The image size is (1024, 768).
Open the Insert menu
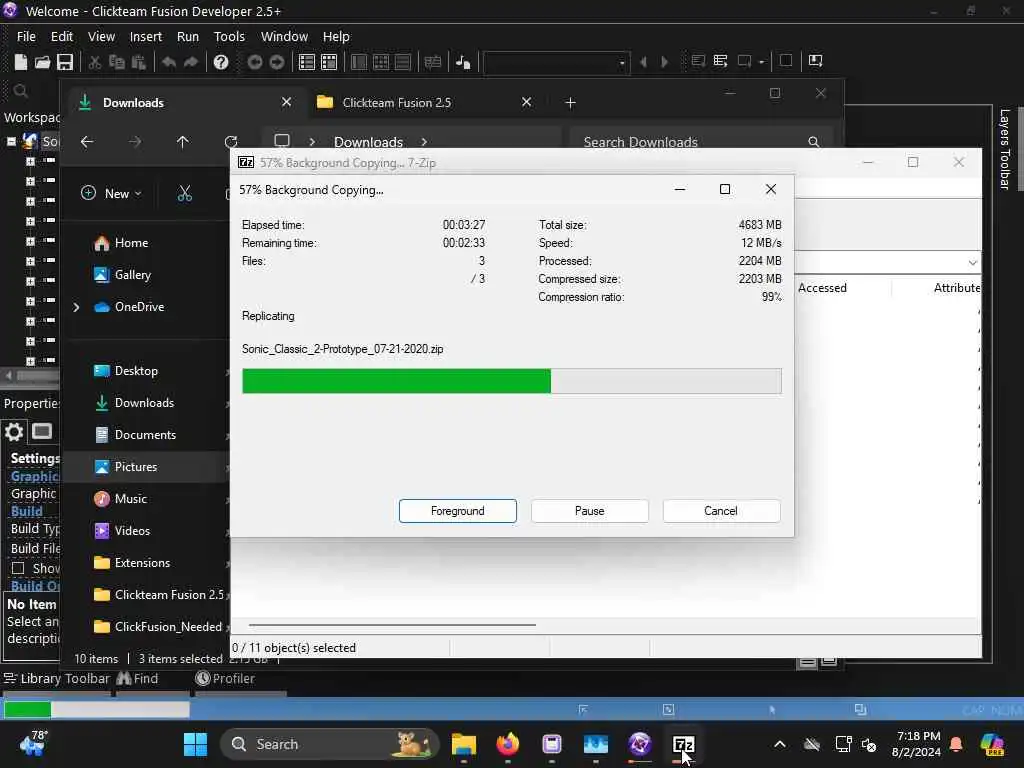point(146,37)
